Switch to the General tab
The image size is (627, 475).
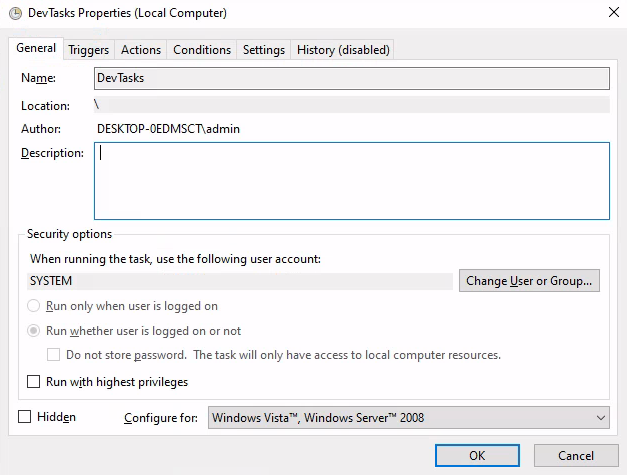[36, 48]
